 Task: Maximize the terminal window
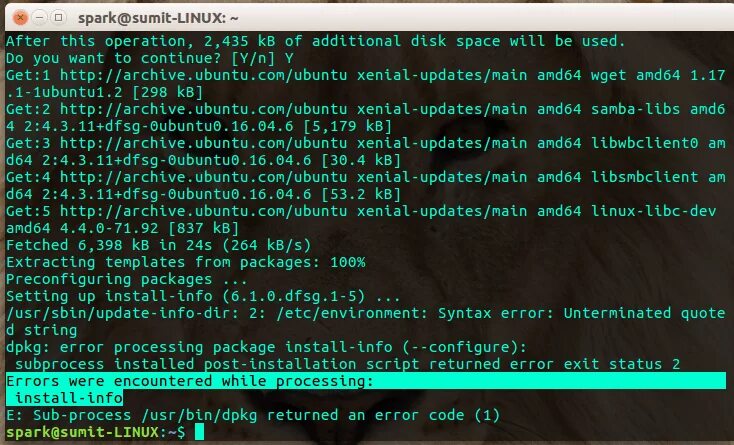(59, 18)
